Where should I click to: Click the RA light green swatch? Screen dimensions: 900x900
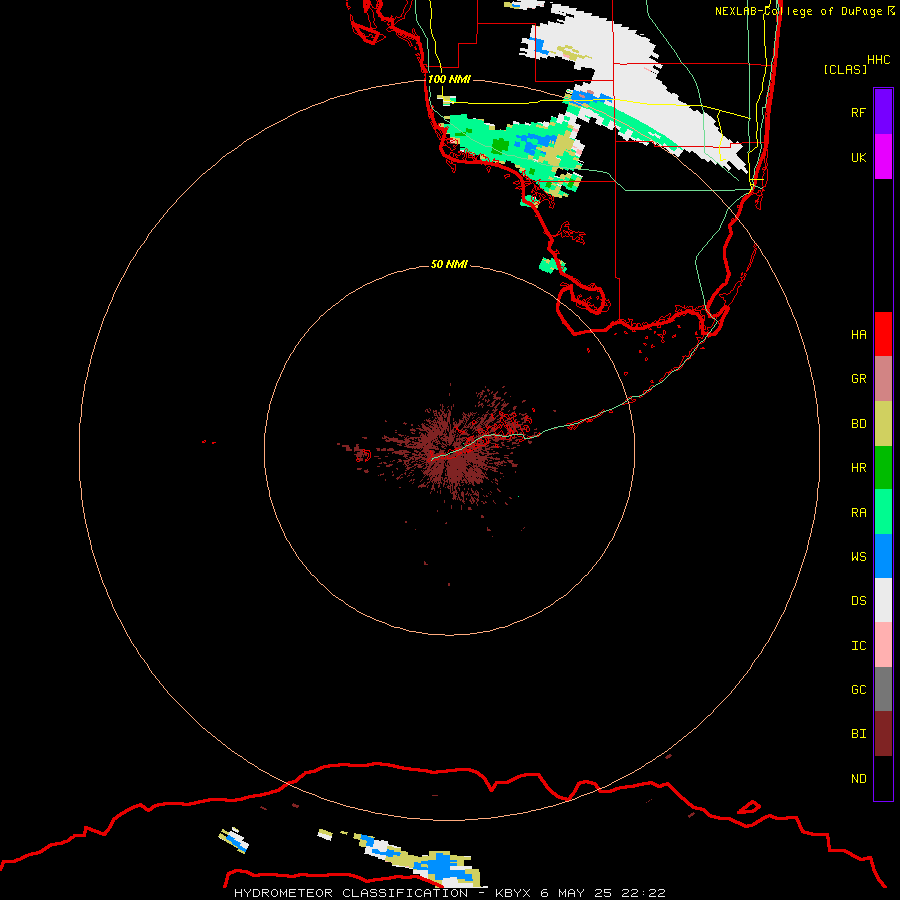[x=883, y=512]
